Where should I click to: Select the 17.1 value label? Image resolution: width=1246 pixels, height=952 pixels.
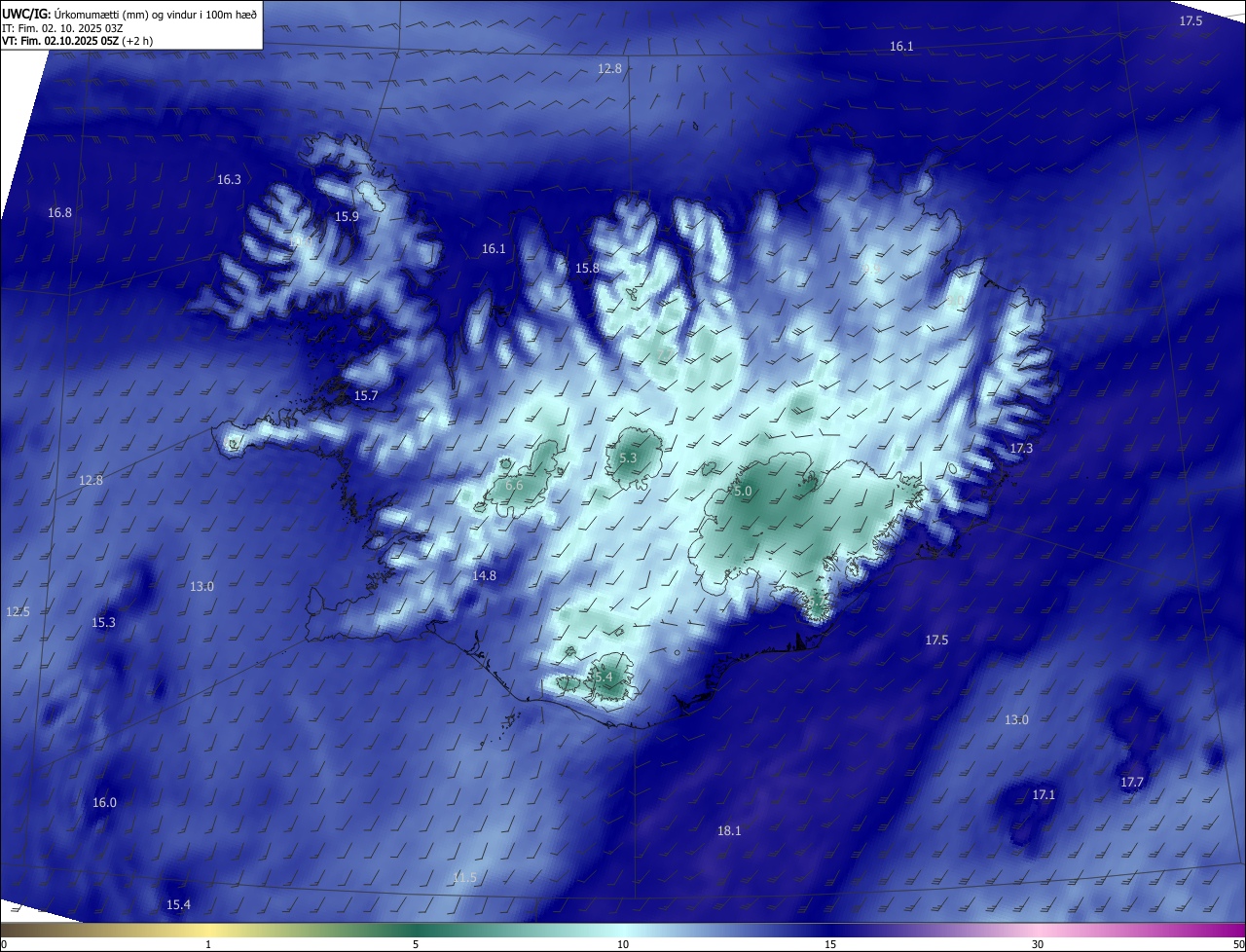click(1044, 794)
